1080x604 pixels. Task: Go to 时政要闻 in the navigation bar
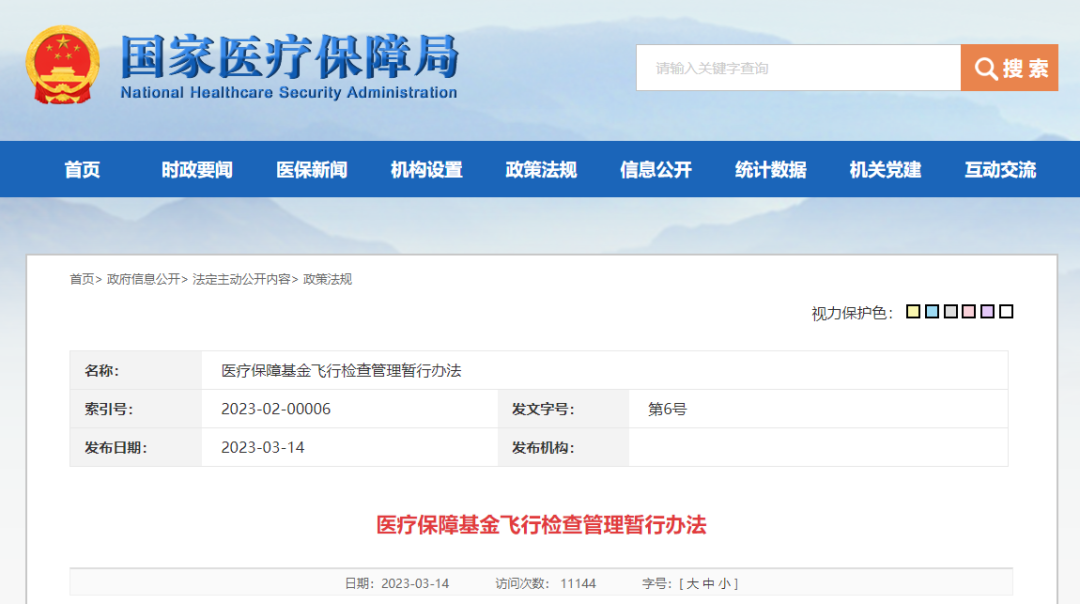[197, 170]
